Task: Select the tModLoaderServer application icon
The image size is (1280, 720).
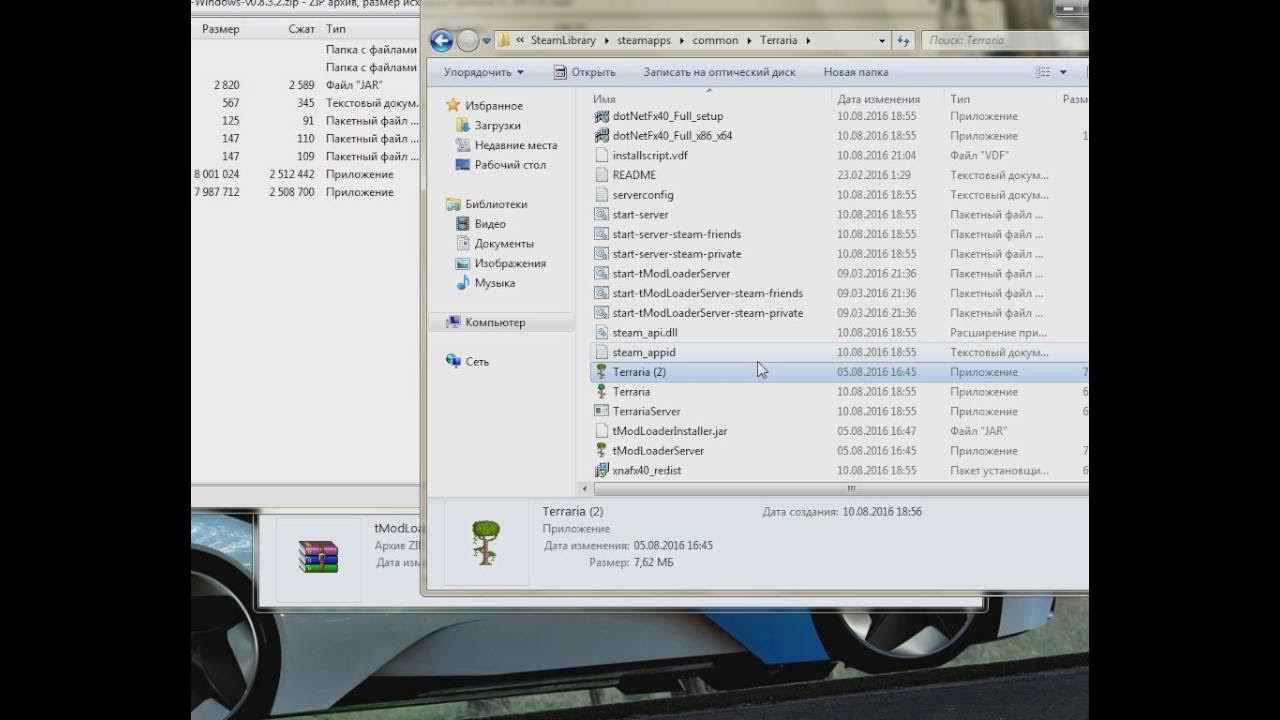Action: (601, 451)
